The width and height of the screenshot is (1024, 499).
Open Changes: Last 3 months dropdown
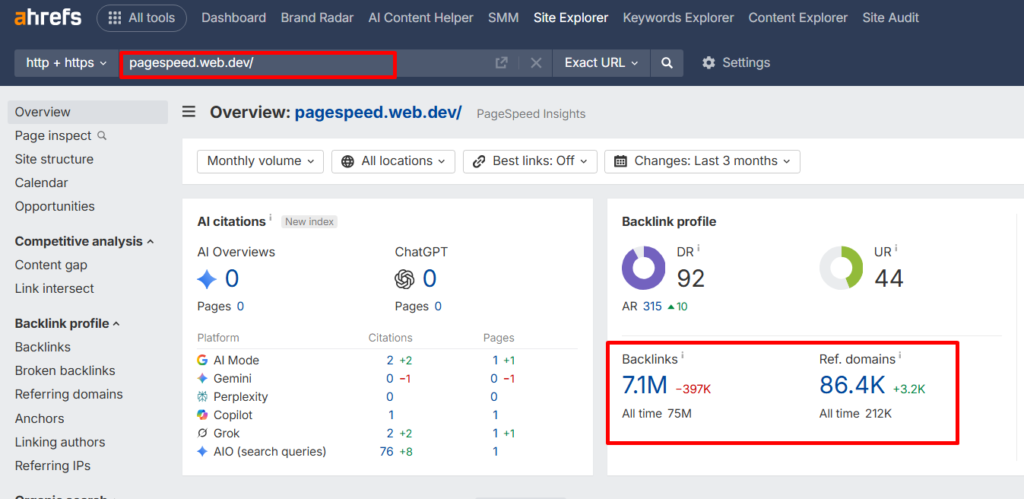[x=702, y=161]
